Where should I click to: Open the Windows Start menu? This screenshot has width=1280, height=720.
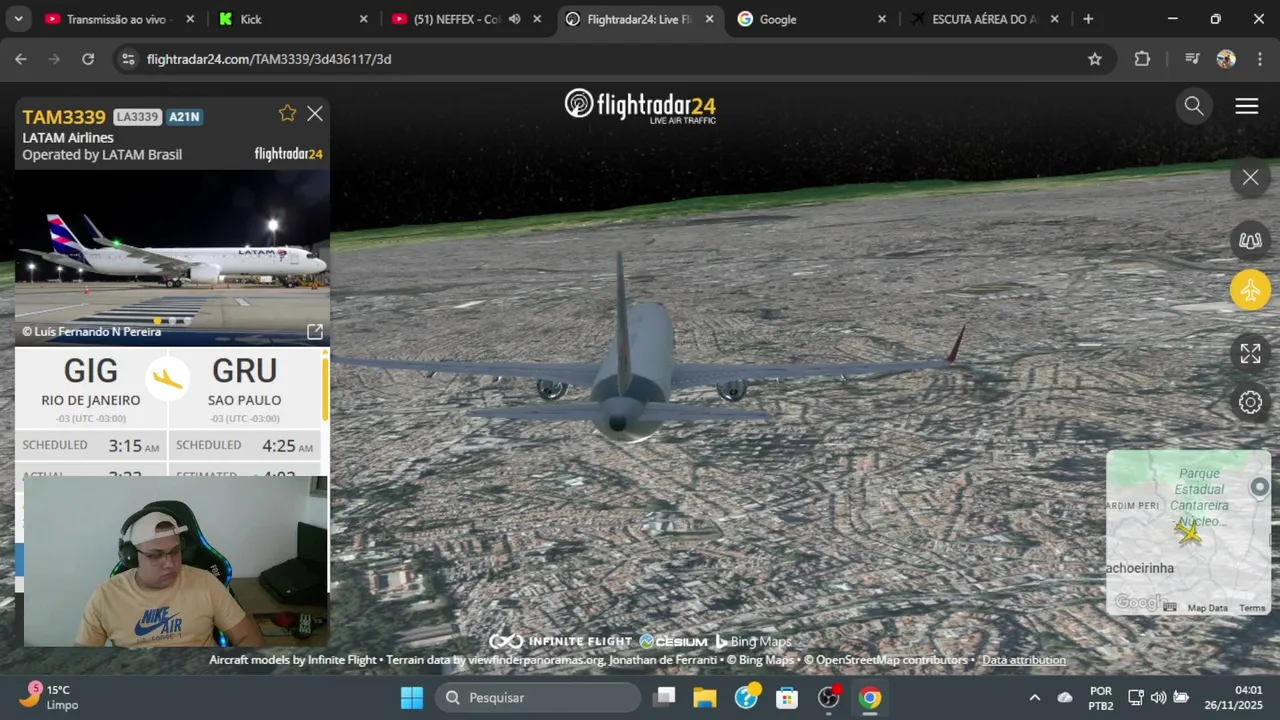(412, 697)
